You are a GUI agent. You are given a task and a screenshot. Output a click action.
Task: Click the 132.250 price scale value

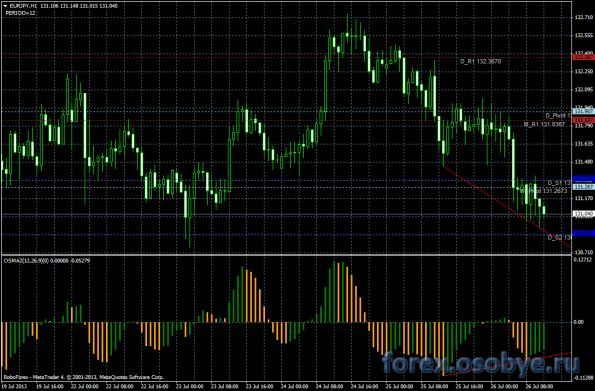[x=583, y=71]
